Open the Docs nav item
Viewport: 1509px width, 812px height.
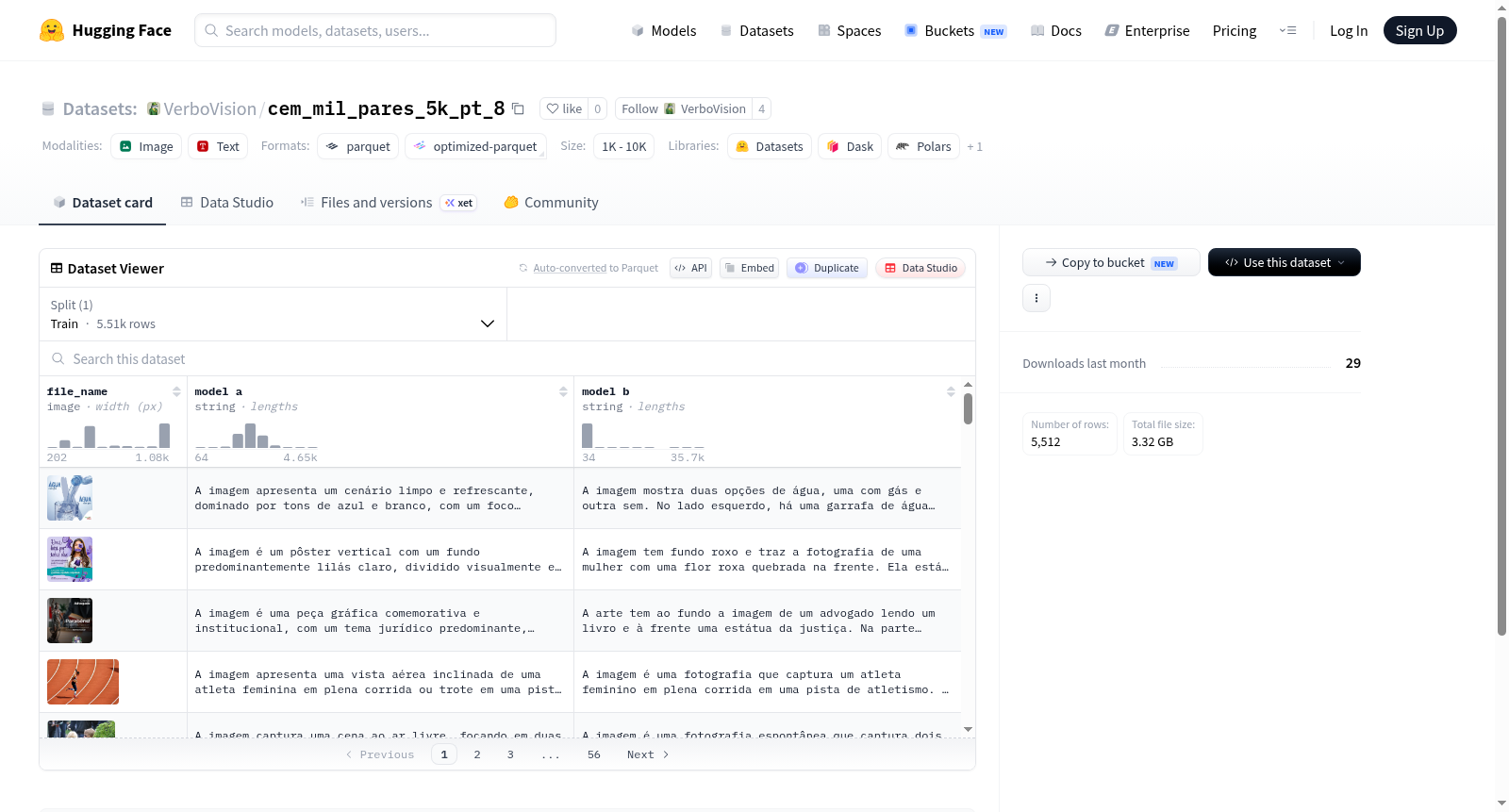1055,31
